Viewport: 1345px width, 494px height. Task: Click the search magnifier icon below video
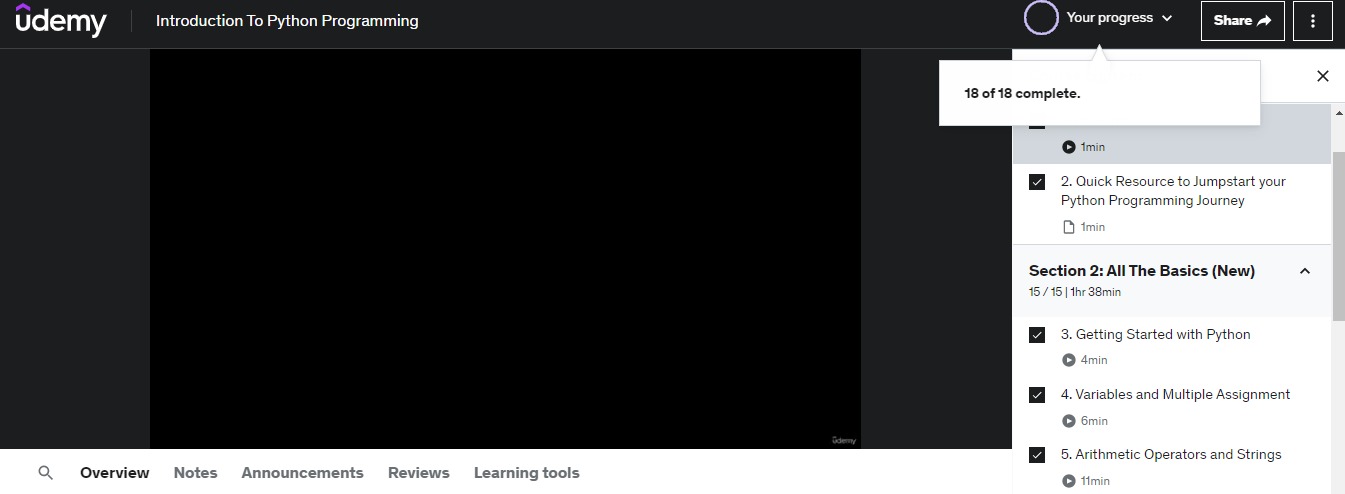[x=45, y=473]
